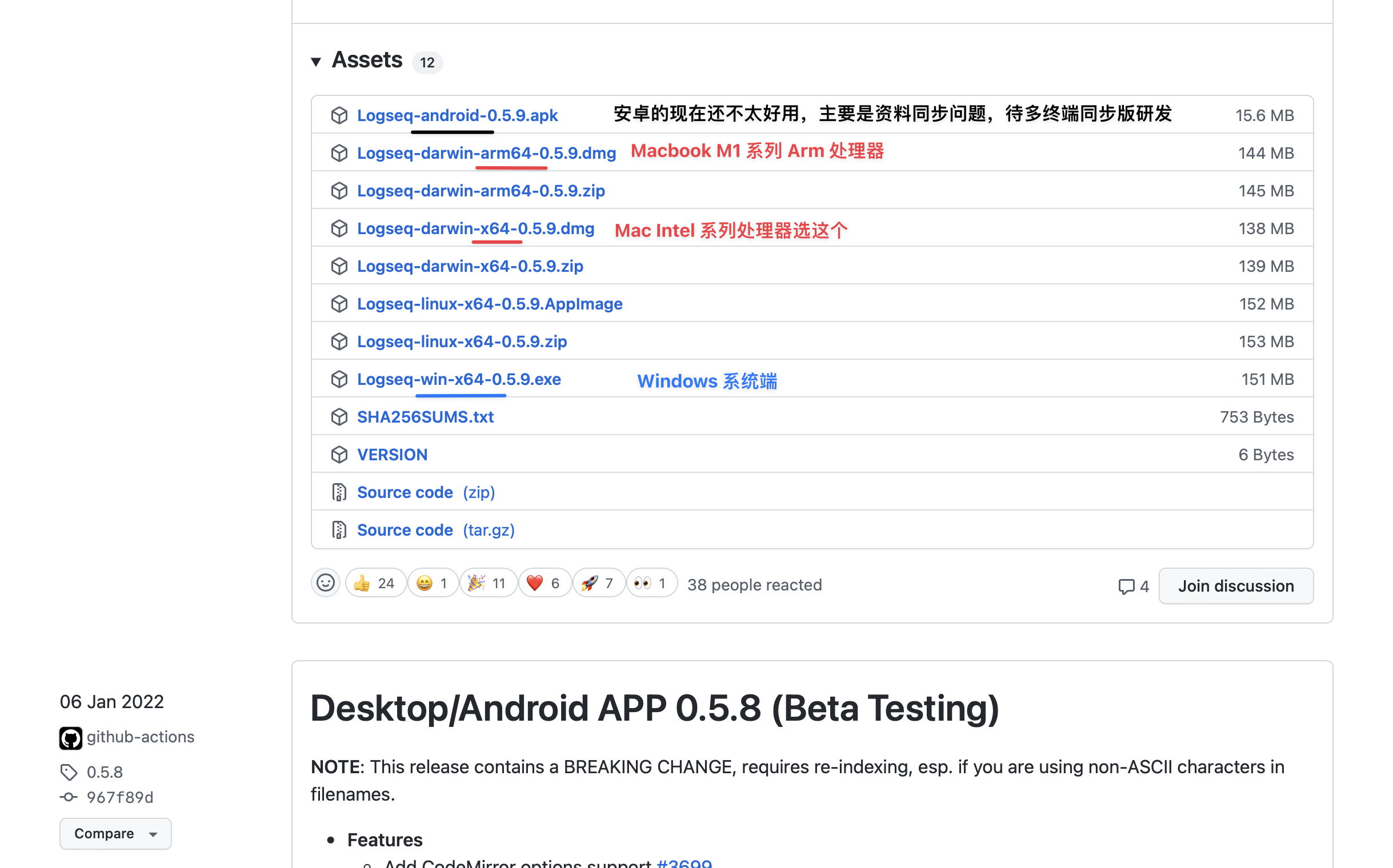Click the 753 Bytes size text

pyautogui.click(x=1257, y=417)
